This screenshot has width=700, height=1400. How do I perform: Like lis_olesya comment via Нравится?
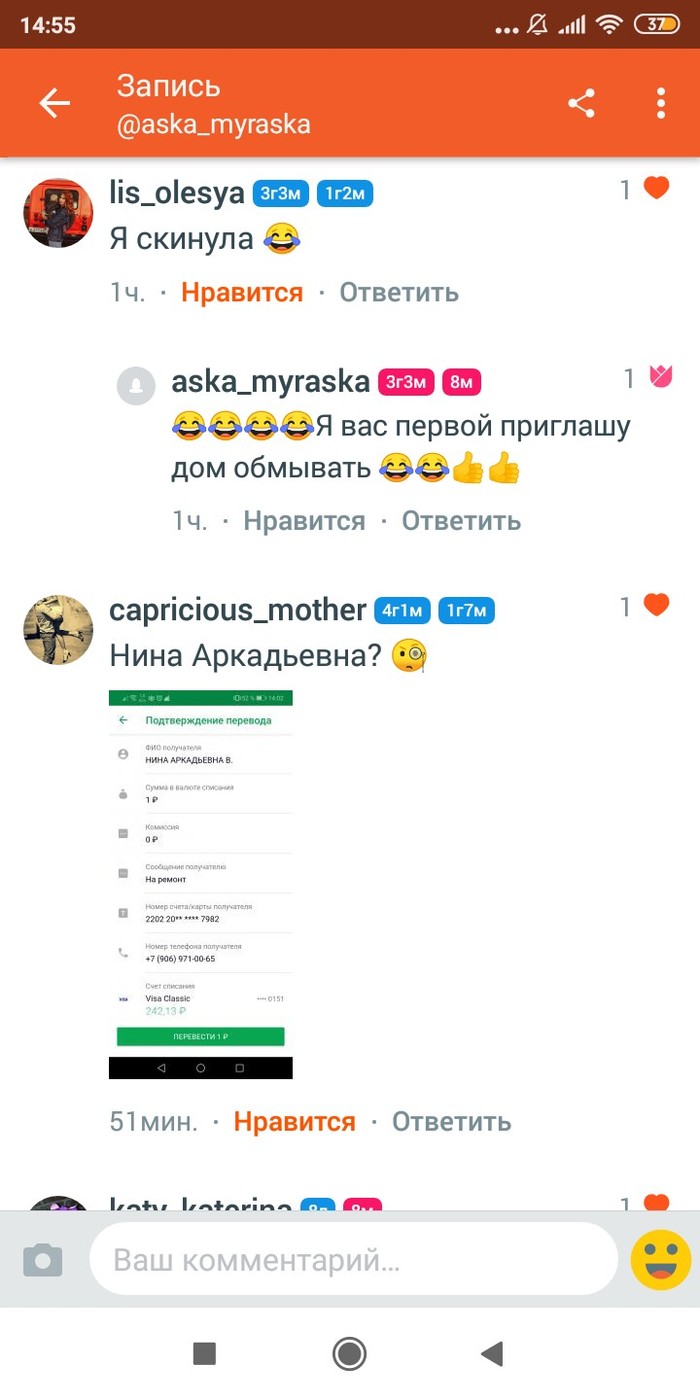pos(242,292)
